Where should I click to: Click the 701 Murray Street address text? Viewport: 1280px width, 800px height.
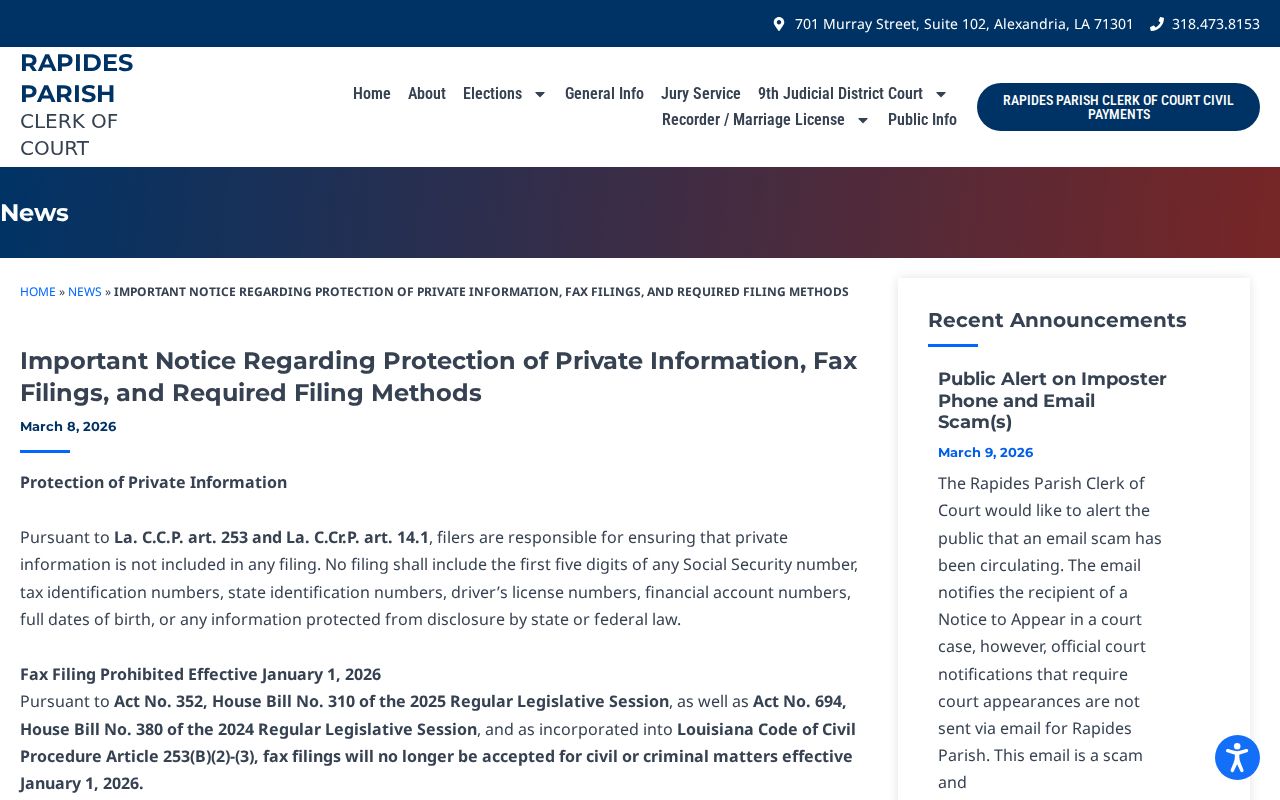click(964, 24)
